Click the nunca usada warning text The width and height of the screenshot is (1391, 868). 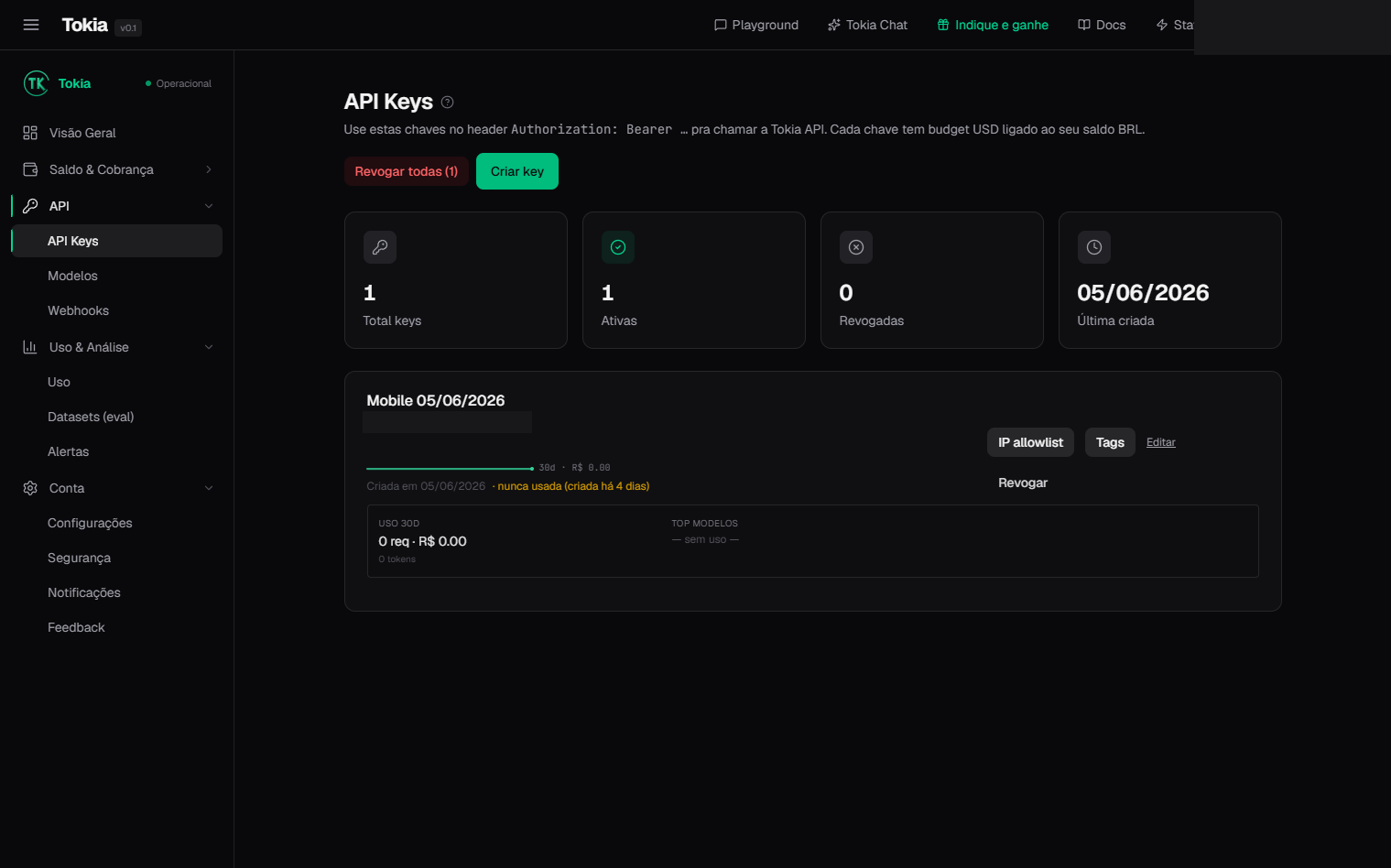pyautogui.click(x=573, y=486)
